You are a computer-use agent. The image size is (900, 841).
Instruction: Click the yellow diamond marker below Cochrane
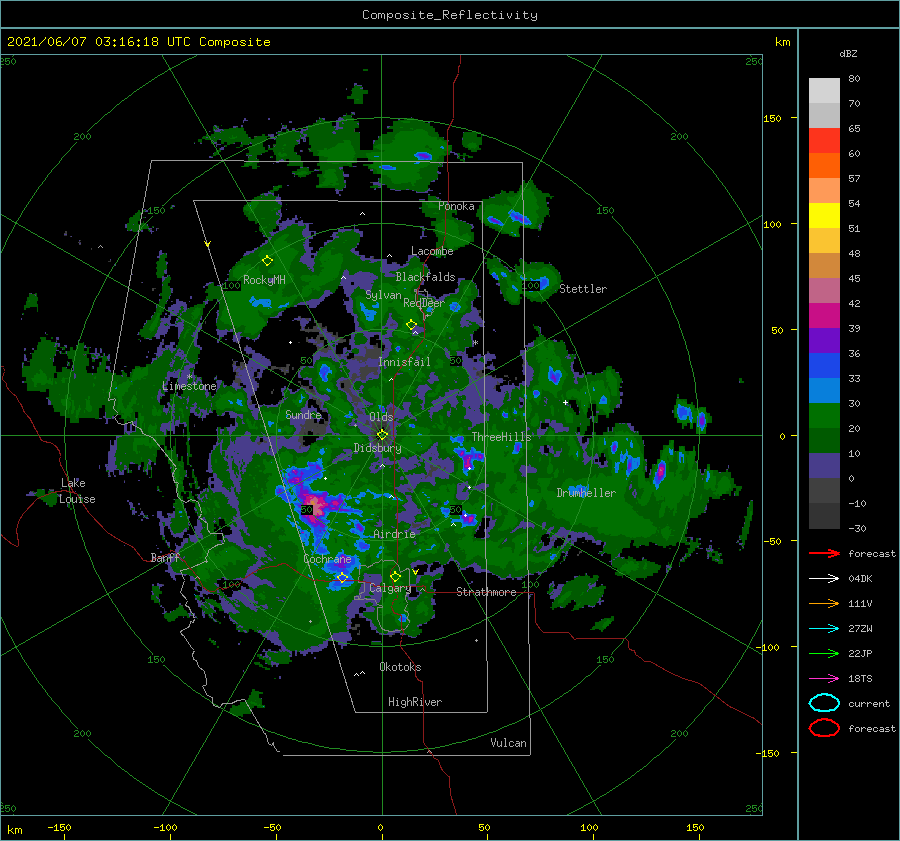coord(342,577)
